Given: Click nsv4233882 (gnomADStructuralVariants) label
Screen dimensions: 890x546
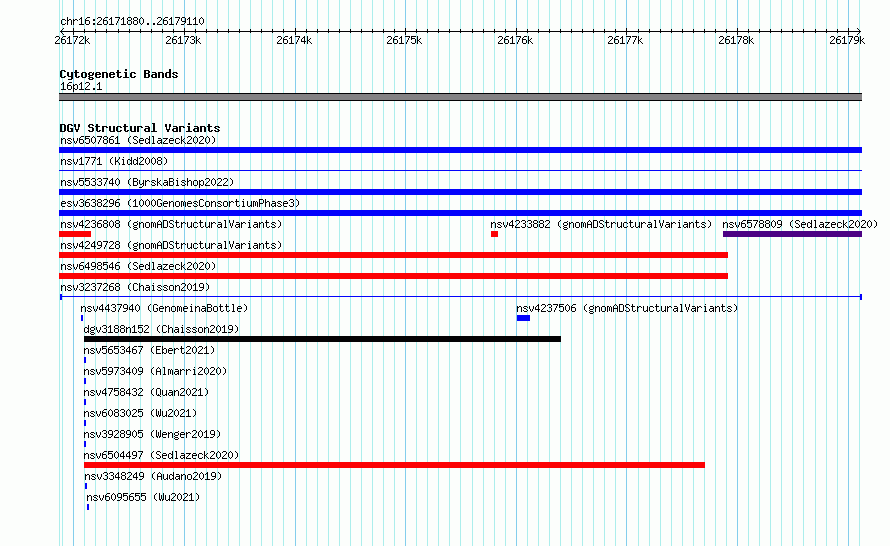Looking at the screenshot, I should [x=601, y=224].
